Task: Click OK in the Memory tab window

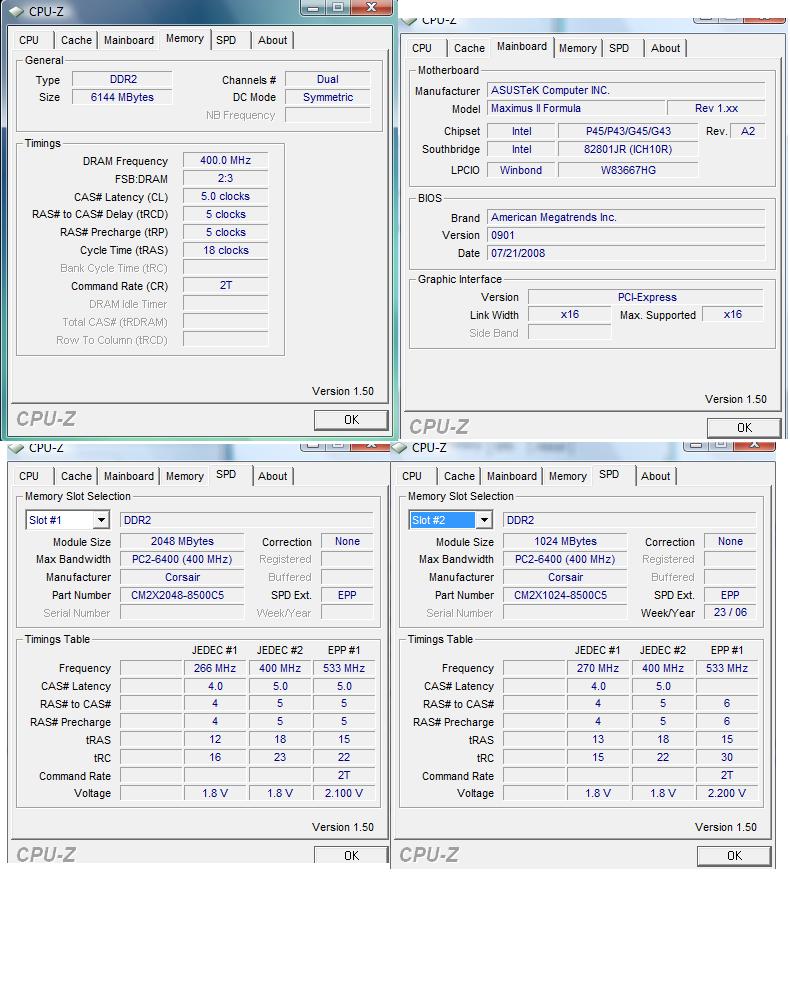Action: coord(351,420)
